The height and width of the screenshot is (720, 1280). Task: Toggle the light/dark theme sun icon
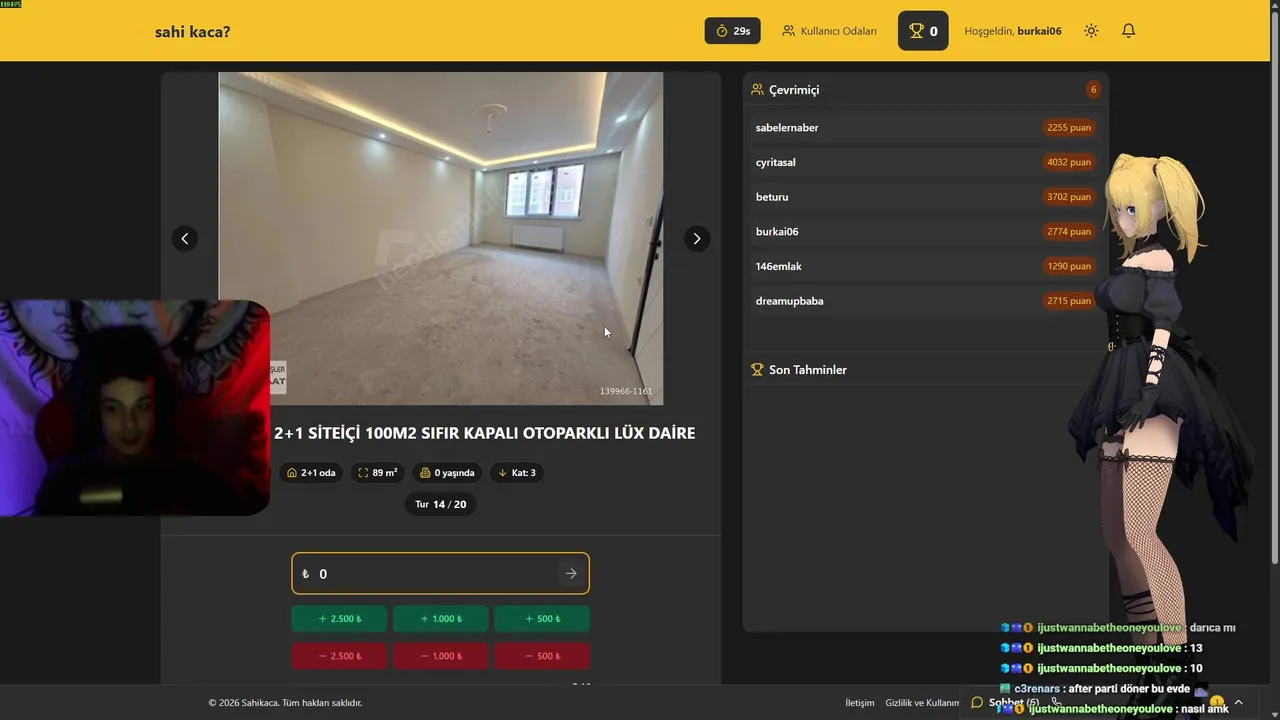pyautogui.click(x=1091, y=31)
